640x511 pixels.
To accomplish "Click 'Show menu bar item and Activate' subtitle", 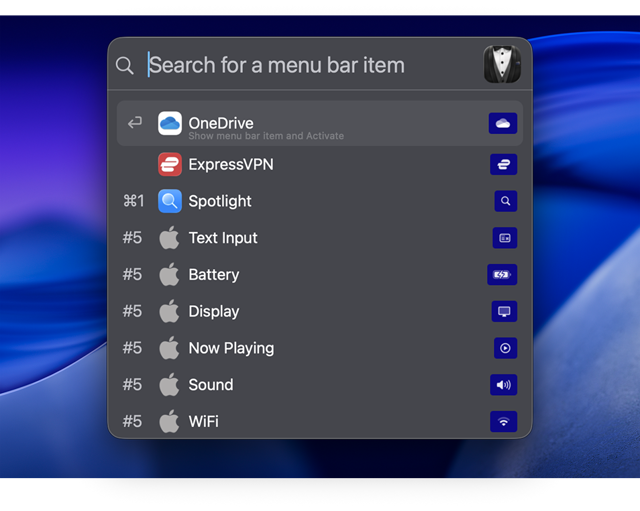I will click(x=266, y=136).
